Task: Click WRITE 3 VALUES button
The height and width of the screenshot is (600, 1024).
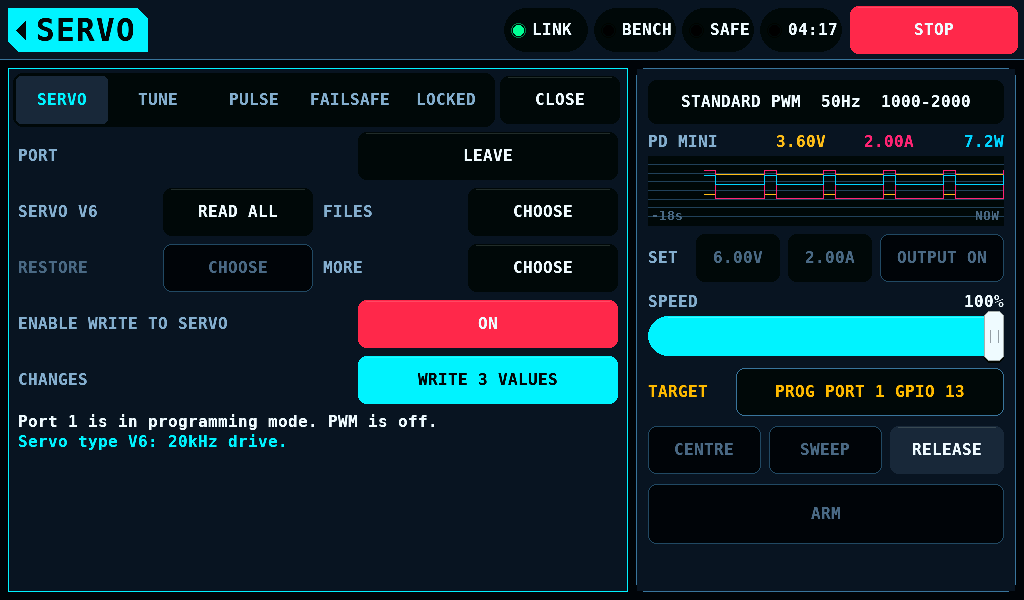Action: (488, 380)
